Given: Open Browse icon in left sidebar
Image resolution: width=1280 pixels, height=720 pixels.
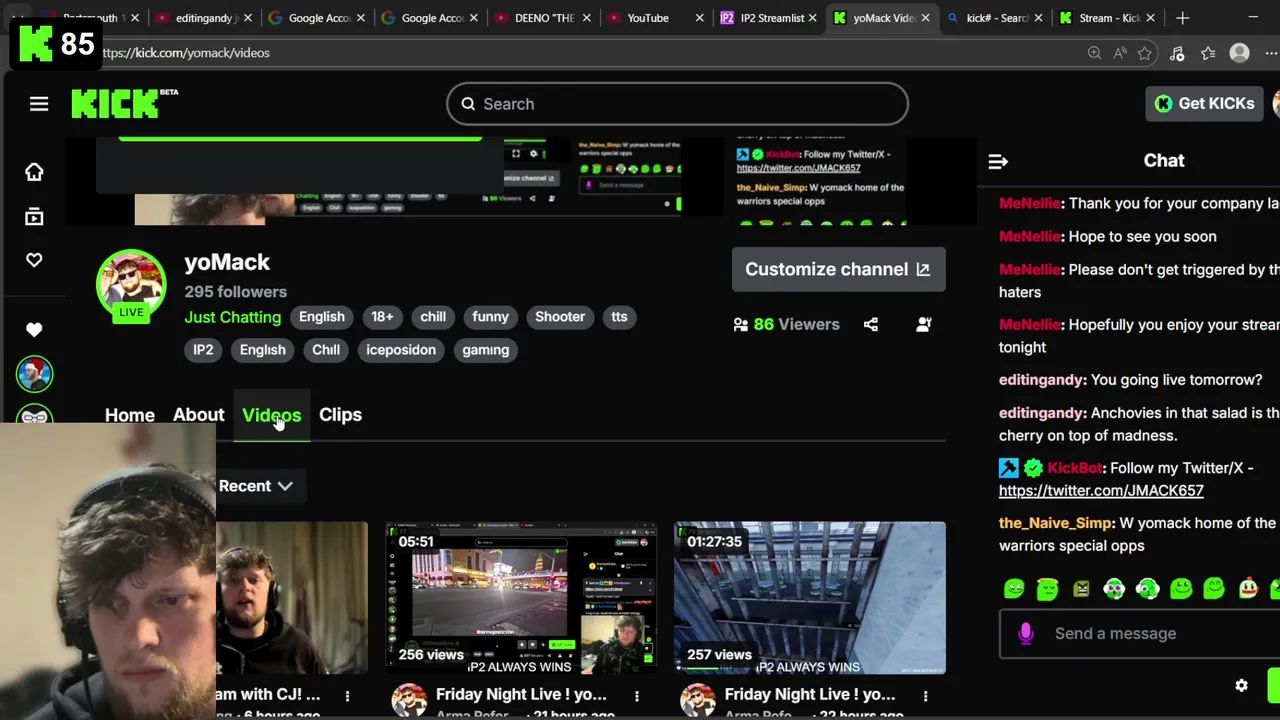Looking at the screenshot, I should pyautogui.click(x=34, y=216).
